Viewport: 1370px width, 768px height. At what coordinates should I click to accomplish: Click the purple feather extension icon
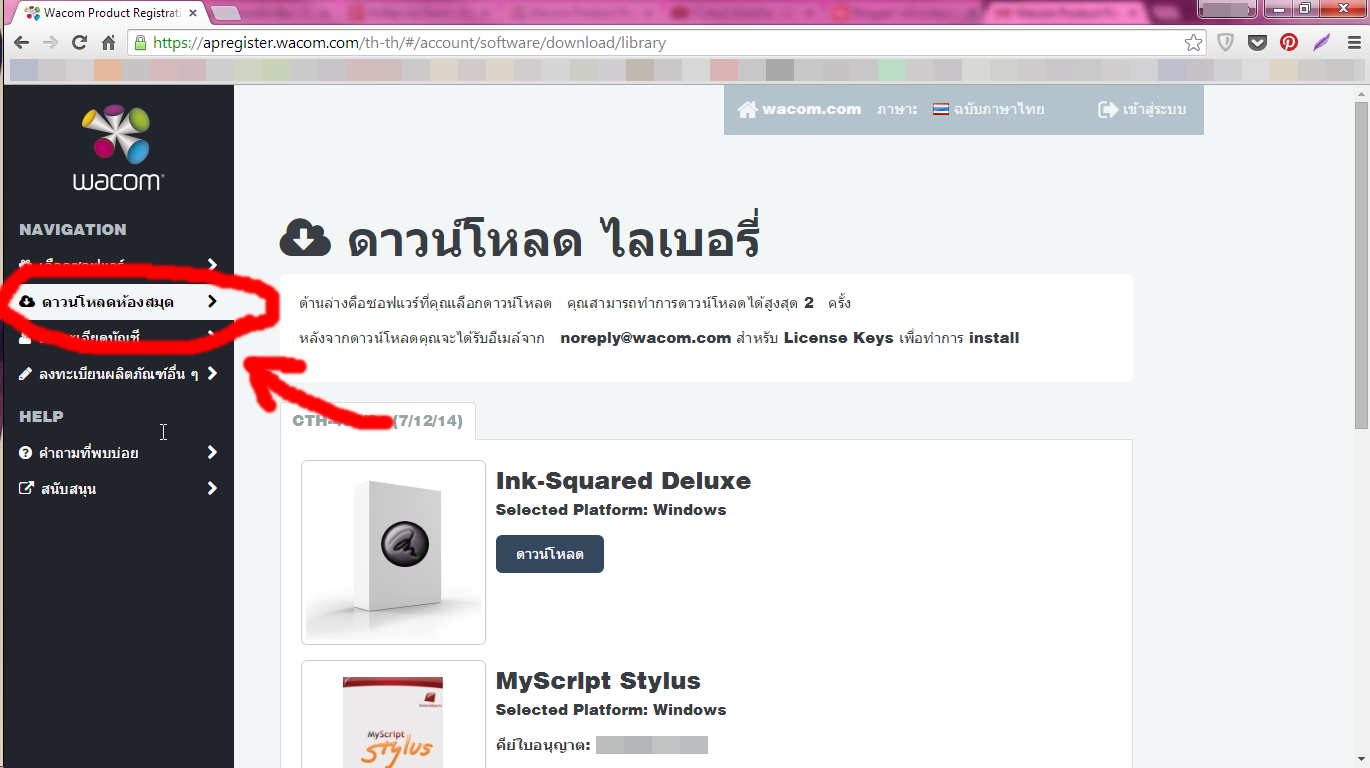1321,43
